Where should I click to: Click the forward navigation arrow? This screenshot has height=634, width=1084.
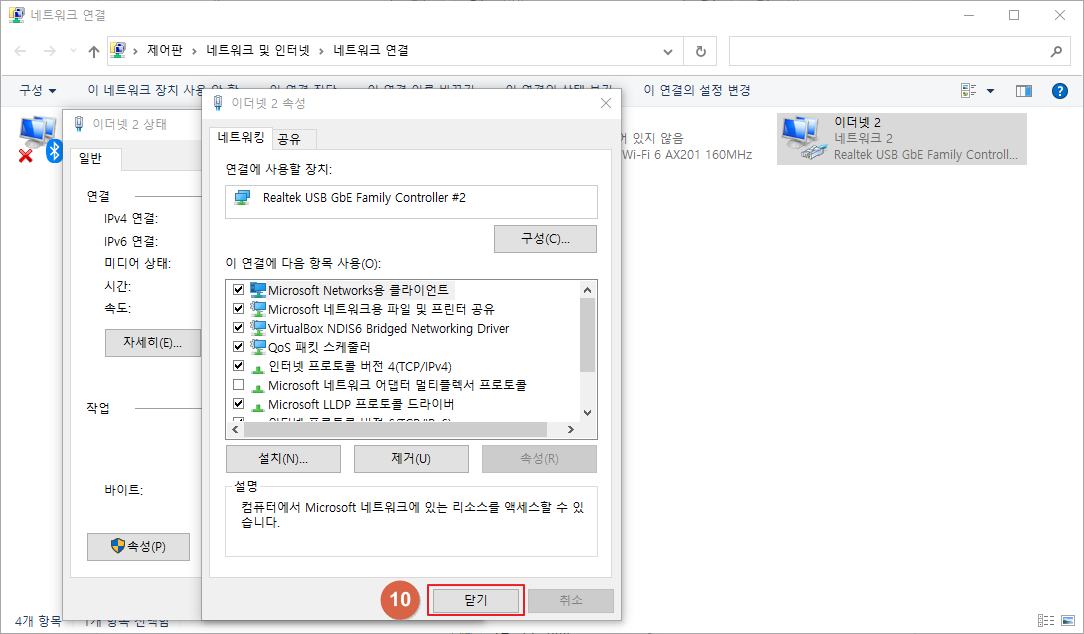coord(50,51)
